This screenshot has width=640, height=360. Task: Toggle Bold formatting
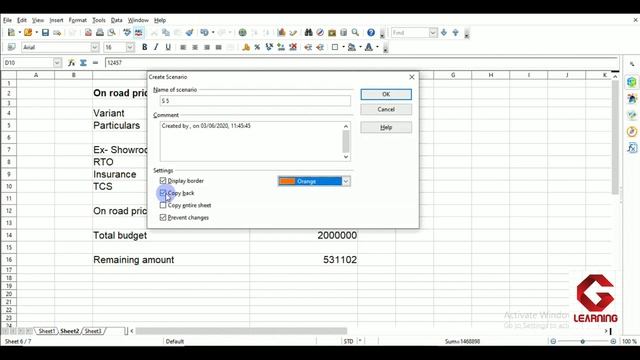tap(144, 47)
